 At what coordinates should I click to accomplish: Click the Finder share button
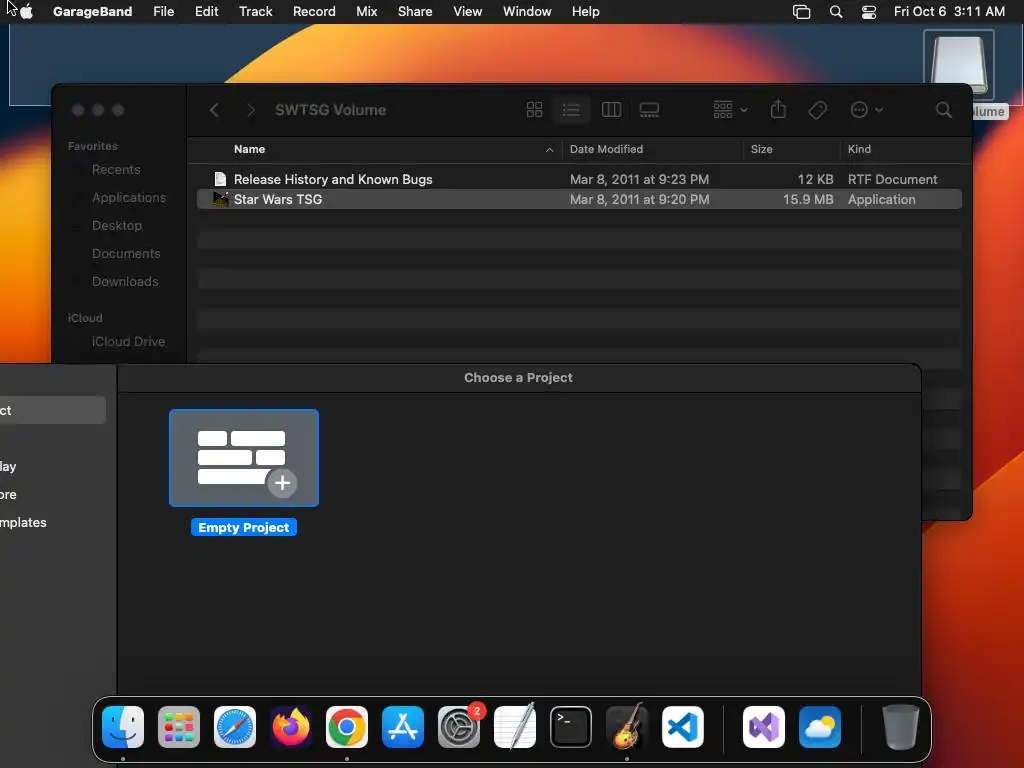(778, 109)
